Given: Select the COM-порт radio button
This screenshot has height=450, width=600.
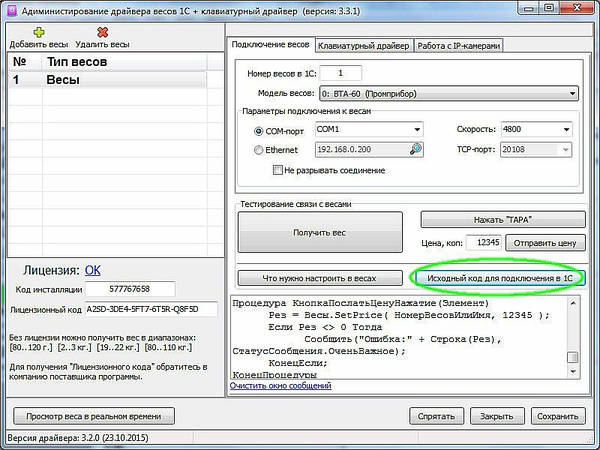Looking at the screenshot, I should point(259,131).
